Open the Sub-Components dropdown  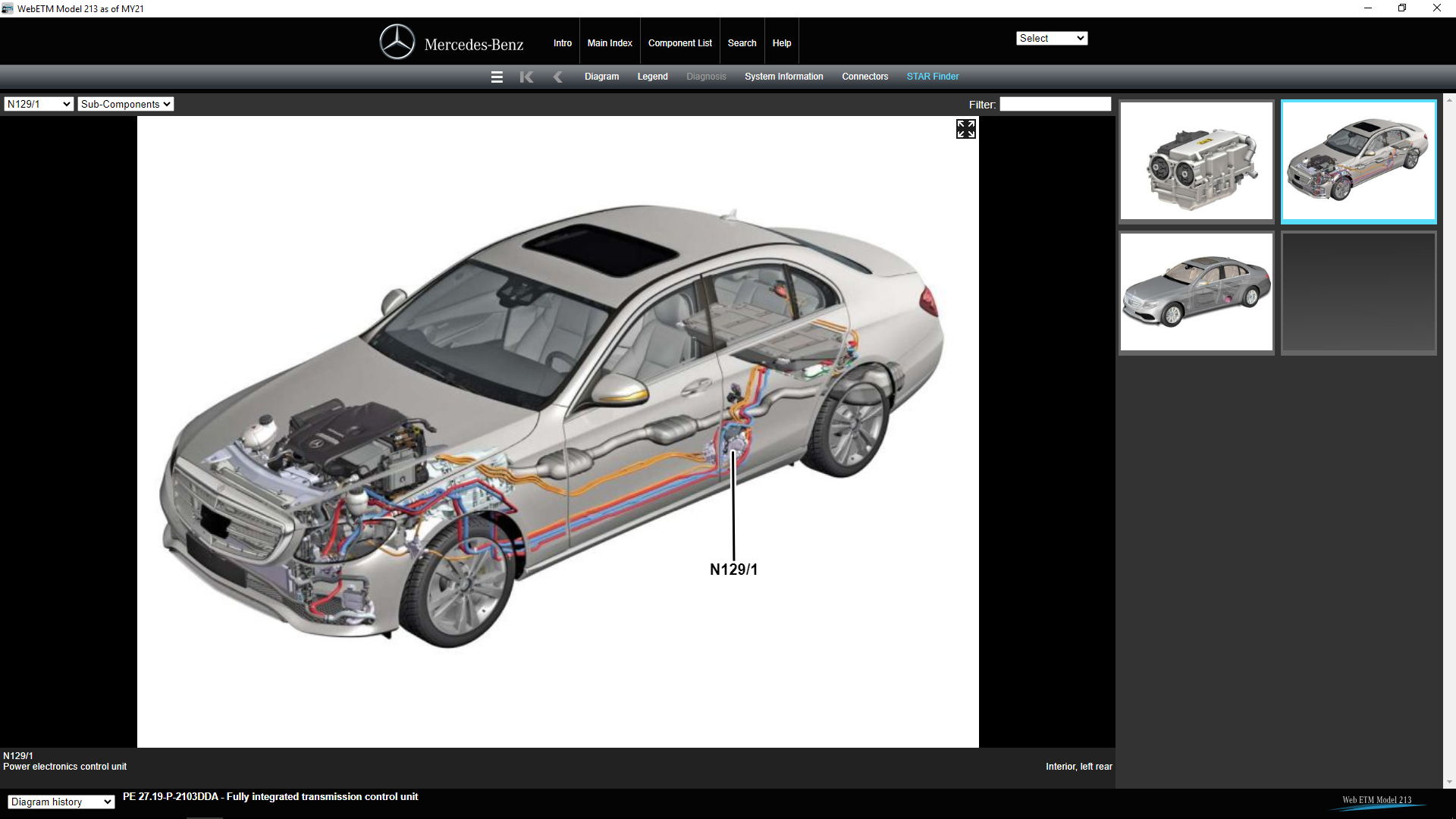pyautogui.click(x=125, y=104)
